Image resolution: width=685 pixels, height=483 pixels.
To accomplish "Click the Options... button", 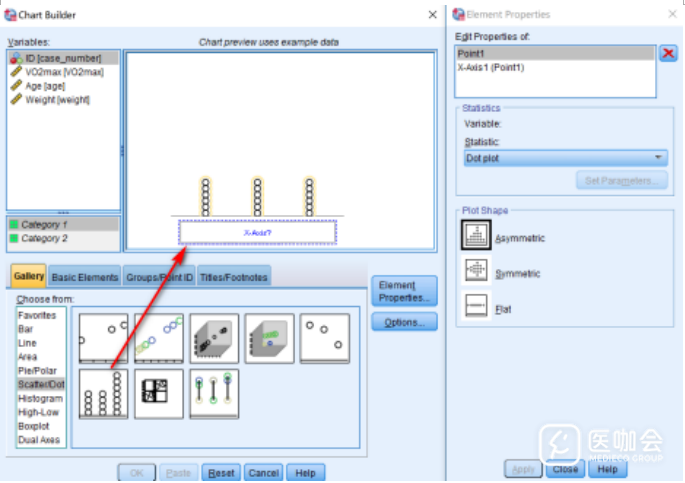I will point(404,322).
